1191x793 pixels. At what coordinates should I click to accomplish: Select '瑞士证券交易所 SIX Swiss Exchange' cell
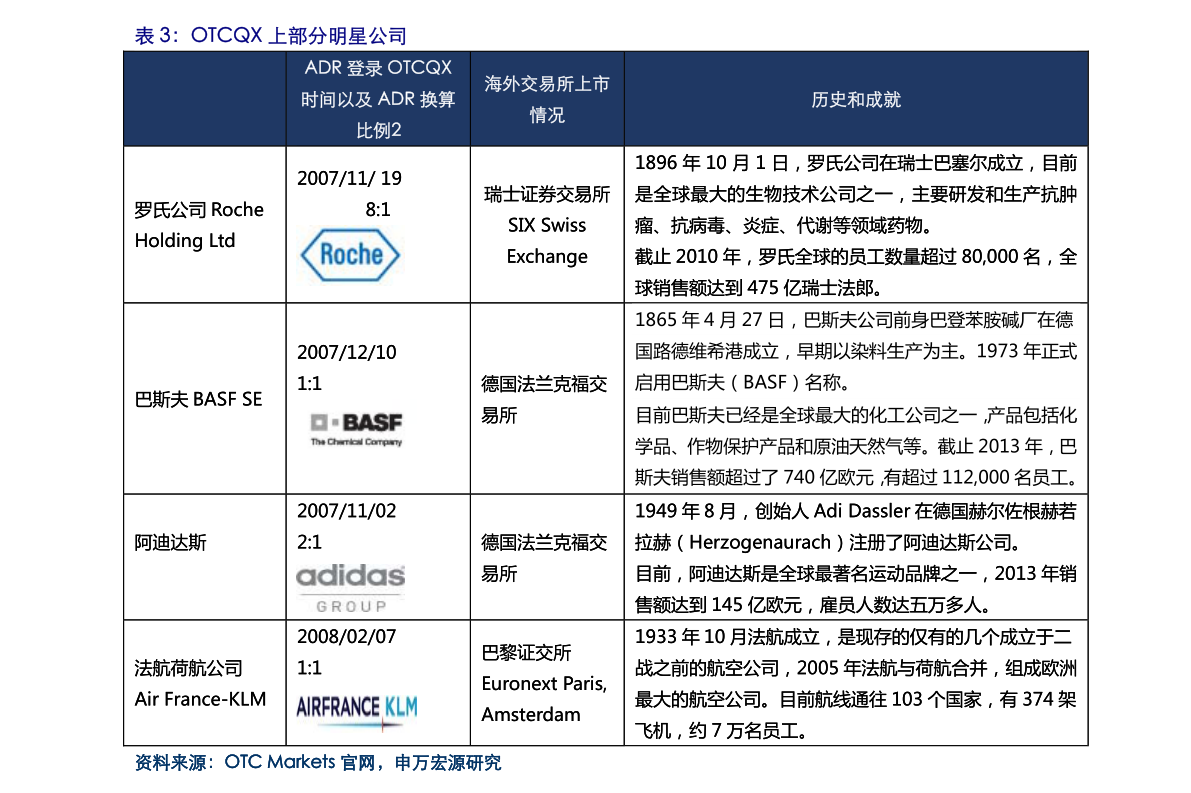tap(547, 225)
